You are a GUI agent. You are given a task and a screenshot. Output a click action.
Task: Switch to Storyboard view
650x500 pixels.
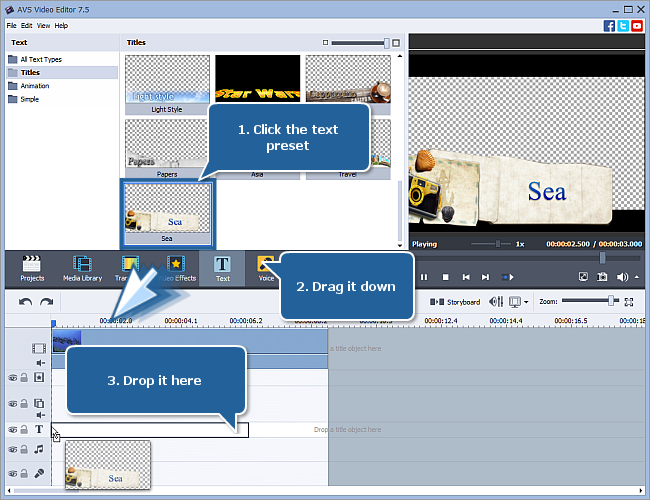[455, 302]
